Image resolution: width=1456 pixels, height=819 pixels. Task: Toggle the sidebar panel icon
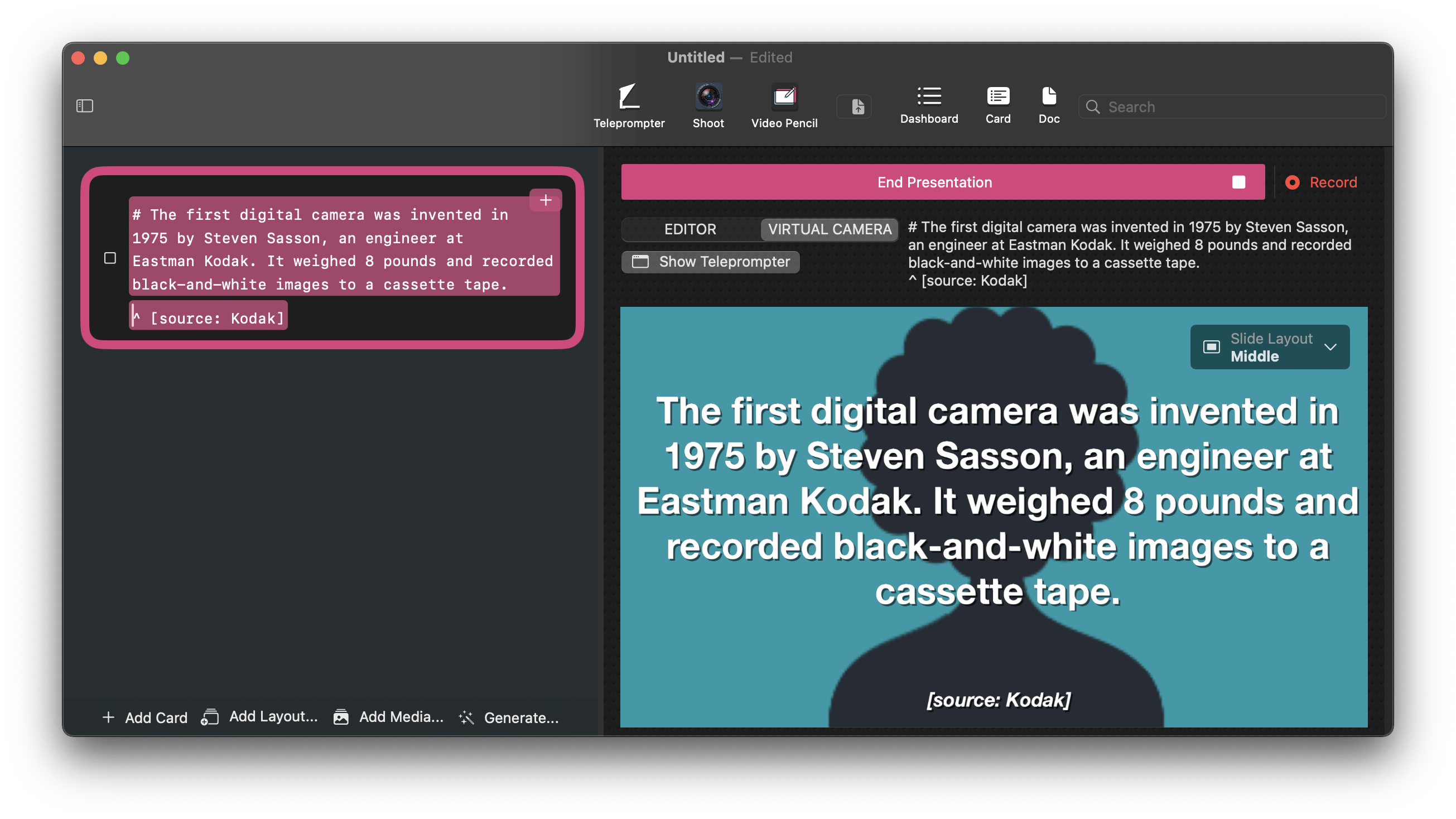(x=85, y=105)
